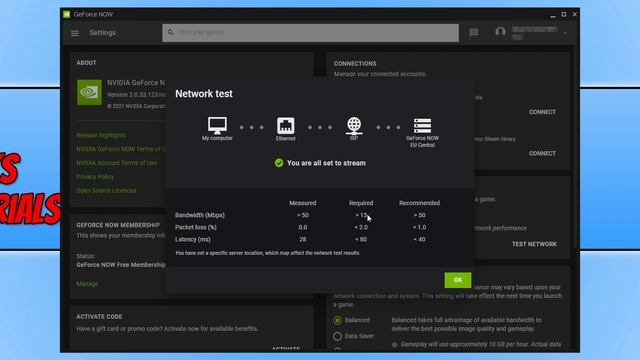The width and height of the screenshot is (640, 360).
Task: Maximize the GeForce NOW window
Action: (x=564, y=14)
